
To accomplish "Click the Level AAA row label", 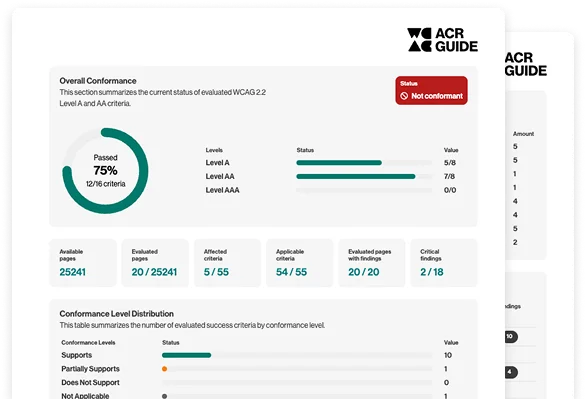I will pos(222,190).
